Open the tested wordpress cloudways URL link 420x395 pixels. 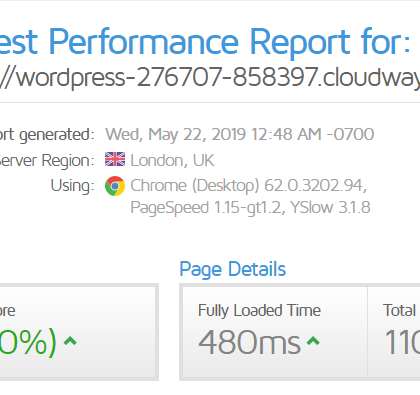click(x=210, y=77)
